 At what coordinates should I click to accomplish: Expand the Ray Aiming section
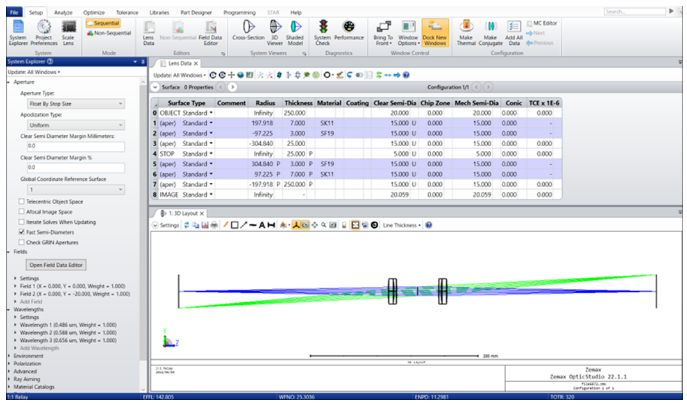pos(26,379)
